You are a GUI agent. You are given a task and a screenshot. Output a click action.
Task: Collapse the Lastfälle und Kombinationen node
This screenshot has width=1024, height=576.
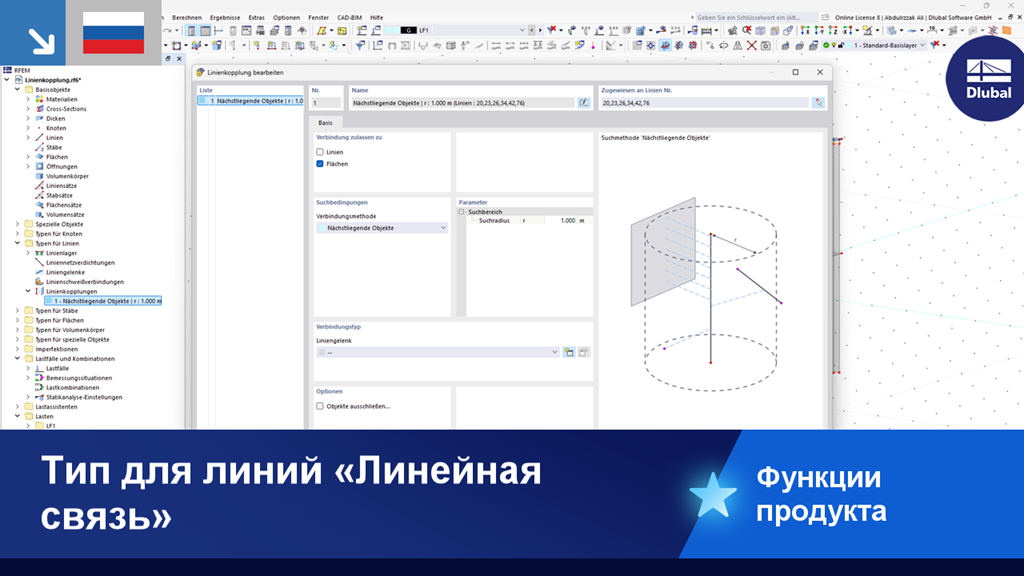18,359
